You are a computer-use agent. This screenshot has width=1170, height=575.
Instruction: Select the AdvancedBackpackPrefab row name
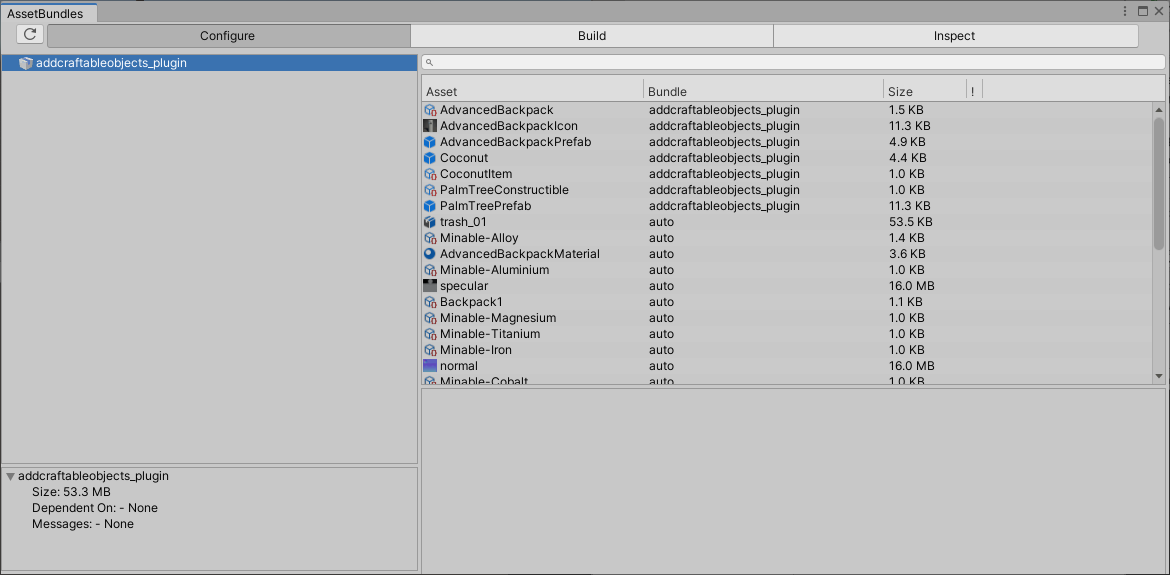tap(516, 142)
